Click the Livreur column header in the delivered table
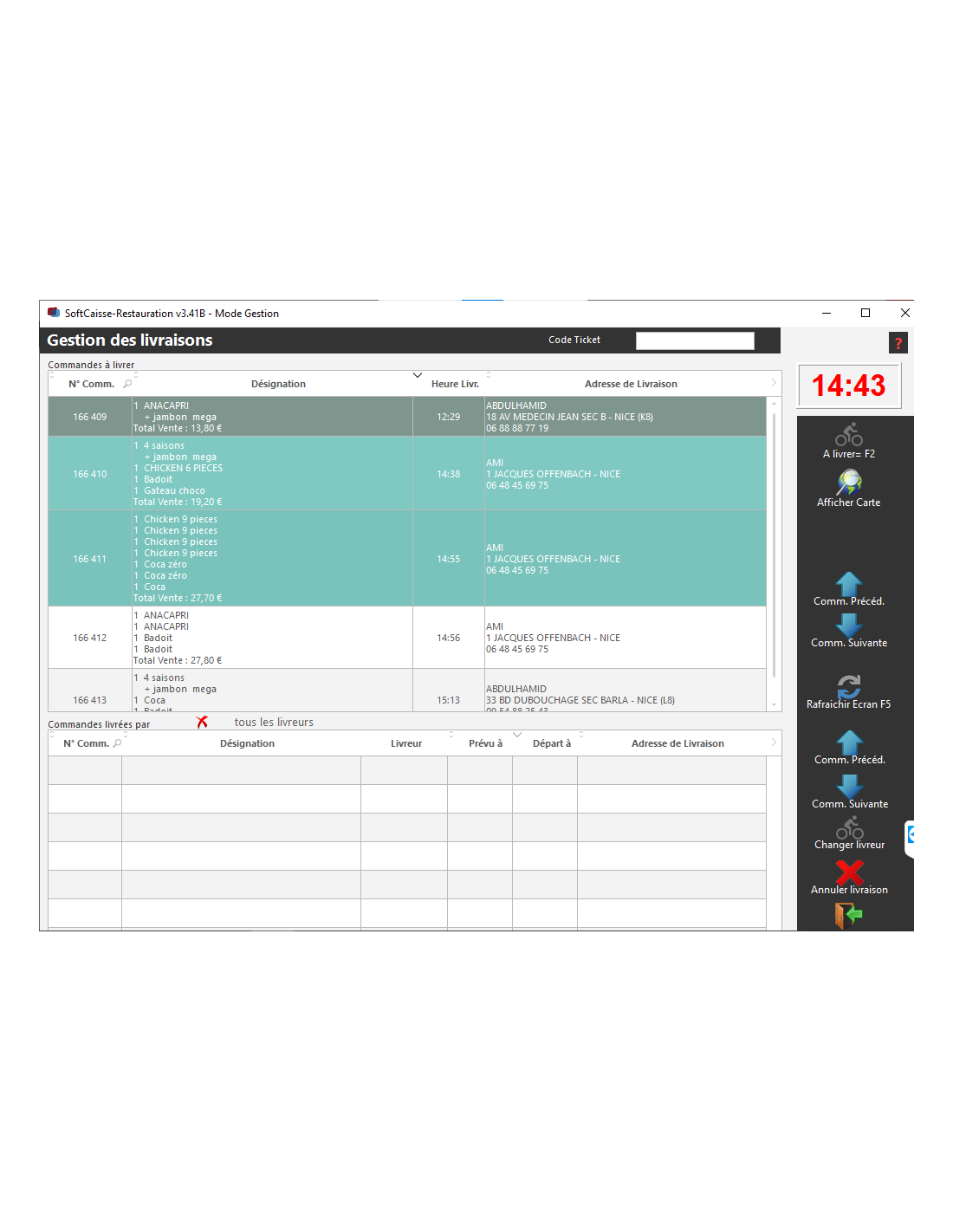953x1232 pixels. (405, 743)
